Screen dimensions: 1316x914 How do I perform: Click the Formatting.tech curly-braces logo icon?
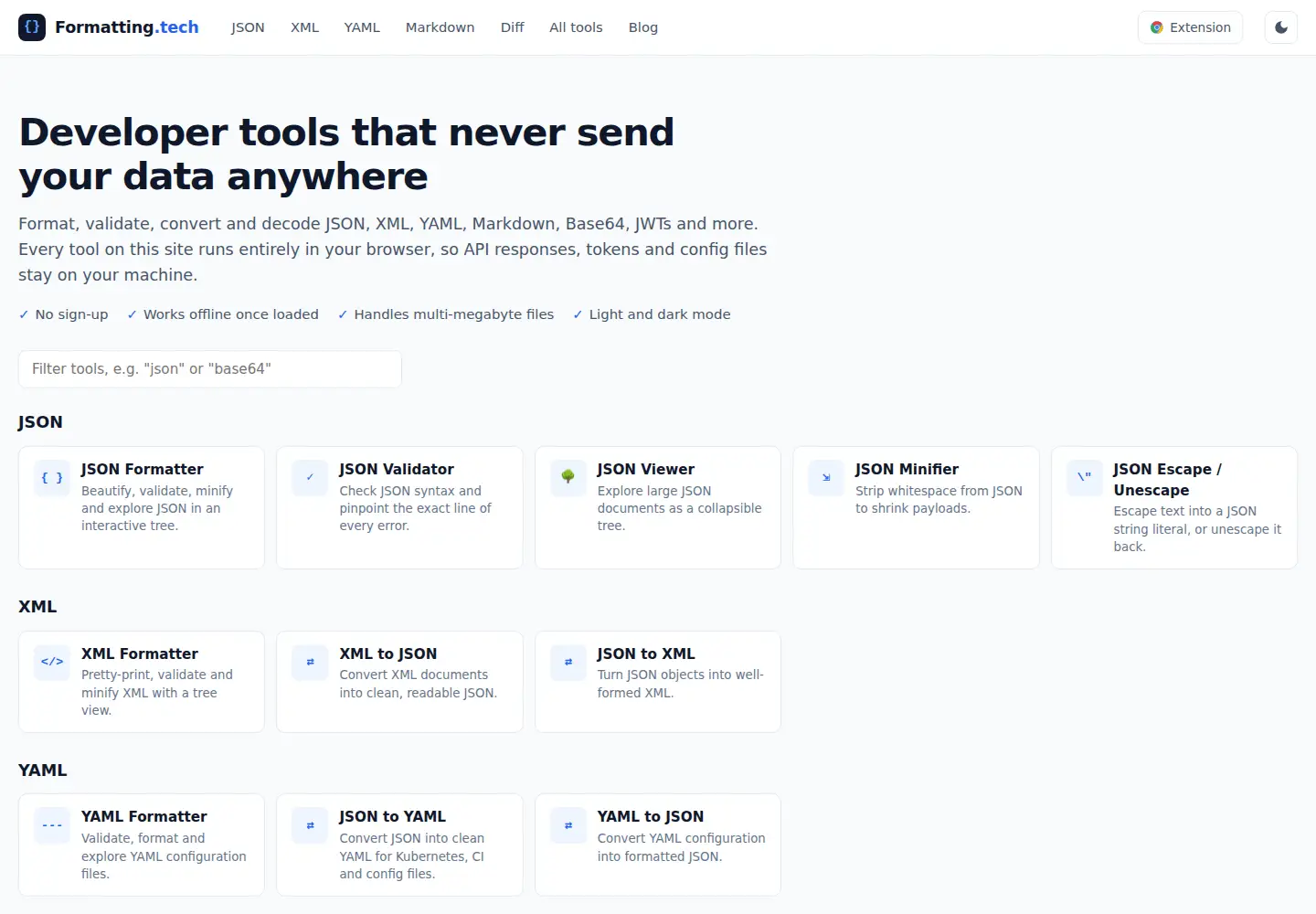(x=32, y=27)
